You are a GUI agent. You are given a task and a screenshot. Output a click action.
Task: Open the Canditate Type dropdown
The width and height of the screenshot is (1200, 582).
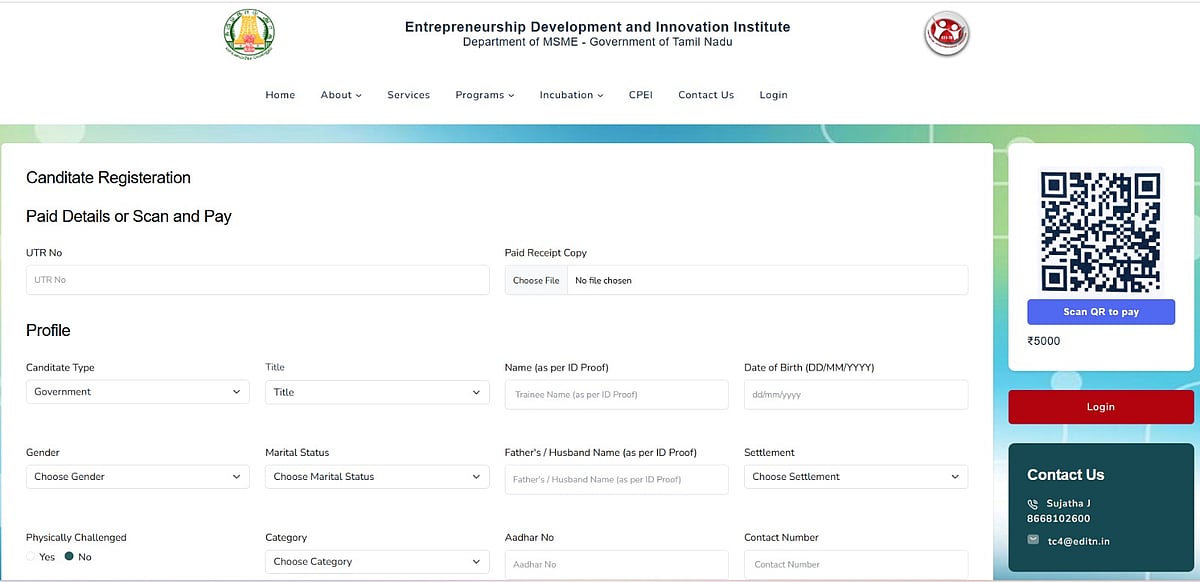pyautogui.click(x=137, y=392)
